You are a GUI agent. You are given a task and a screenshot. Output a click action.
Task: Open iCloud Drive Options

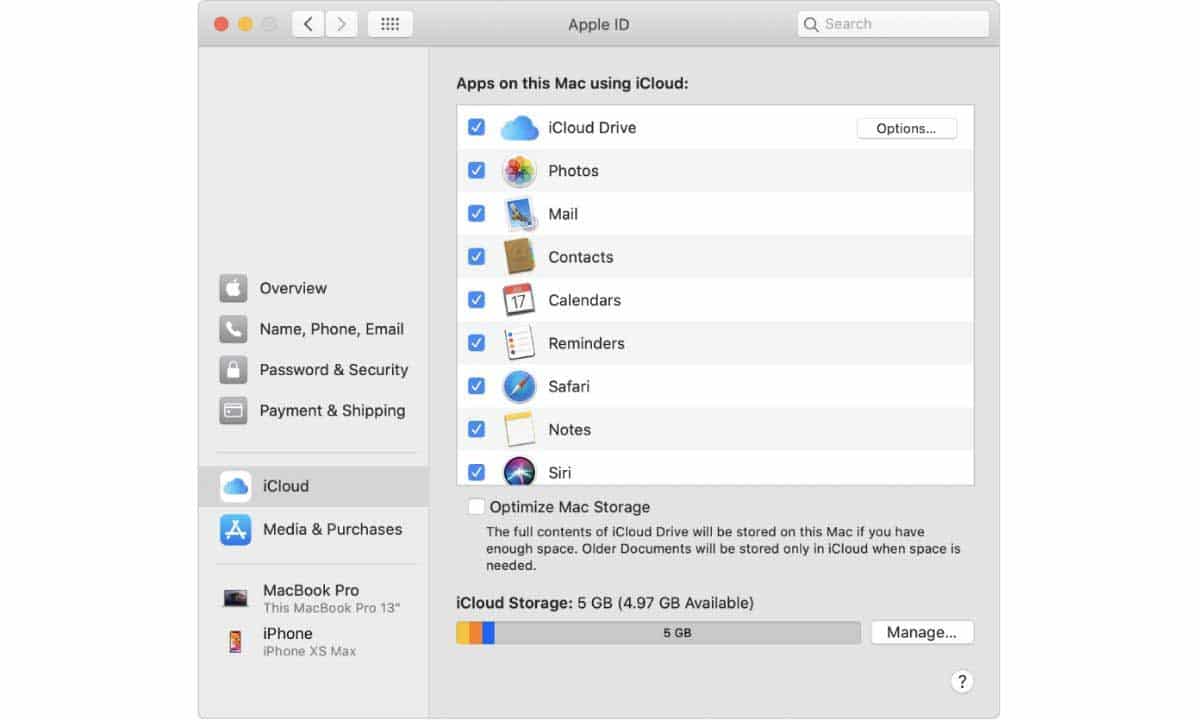click(906, 128)
